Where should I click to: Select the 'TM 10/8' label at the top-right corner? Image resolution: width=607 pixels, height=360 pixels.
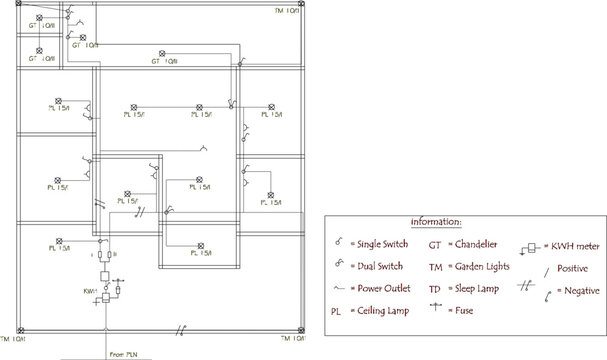pos(287,11)
